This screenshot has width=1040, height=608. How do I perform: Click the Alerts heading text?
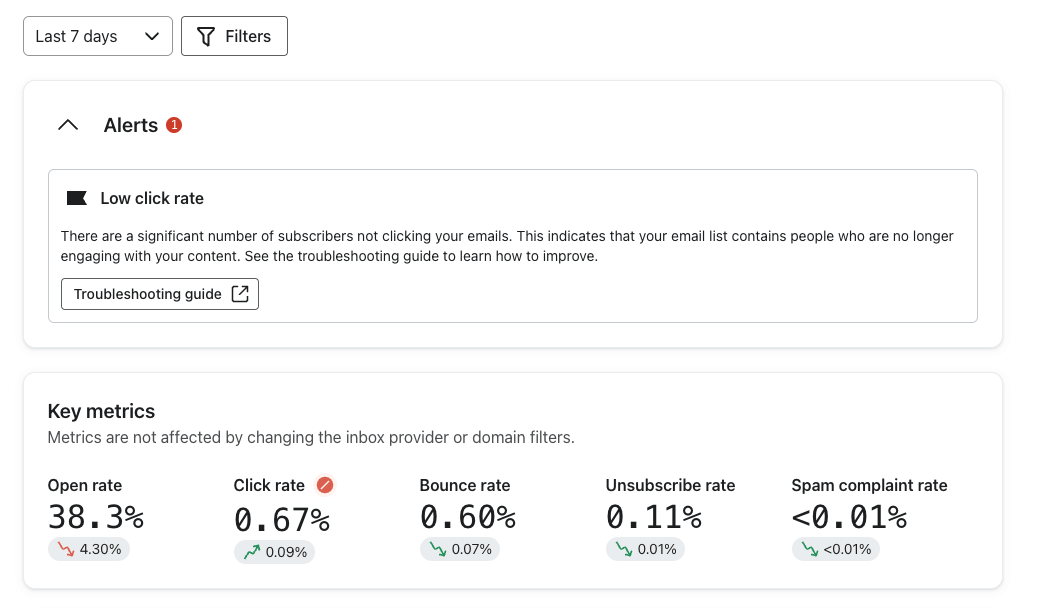(x=131, y=125)
